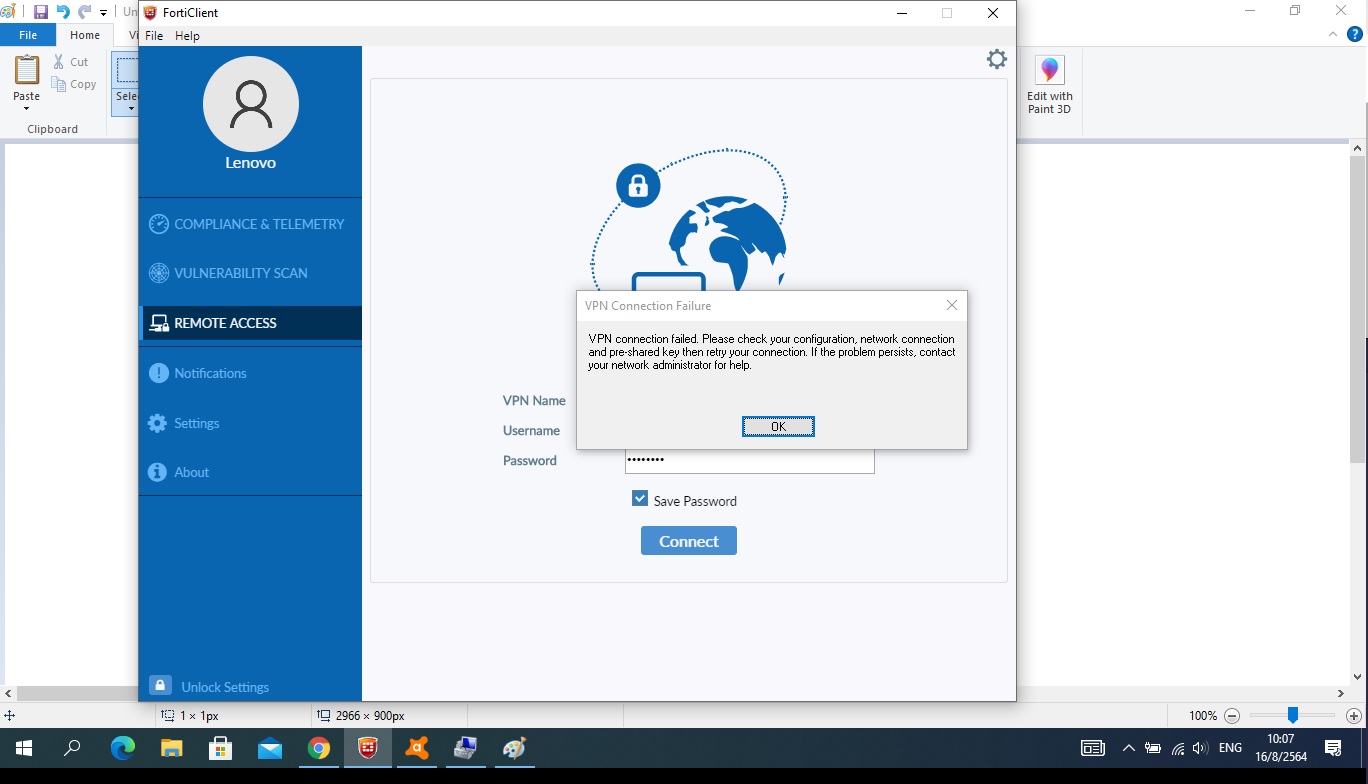This screenshot has width=1368, height=784.
Task: Restore down the Paint window
Action: point(1295,11)
